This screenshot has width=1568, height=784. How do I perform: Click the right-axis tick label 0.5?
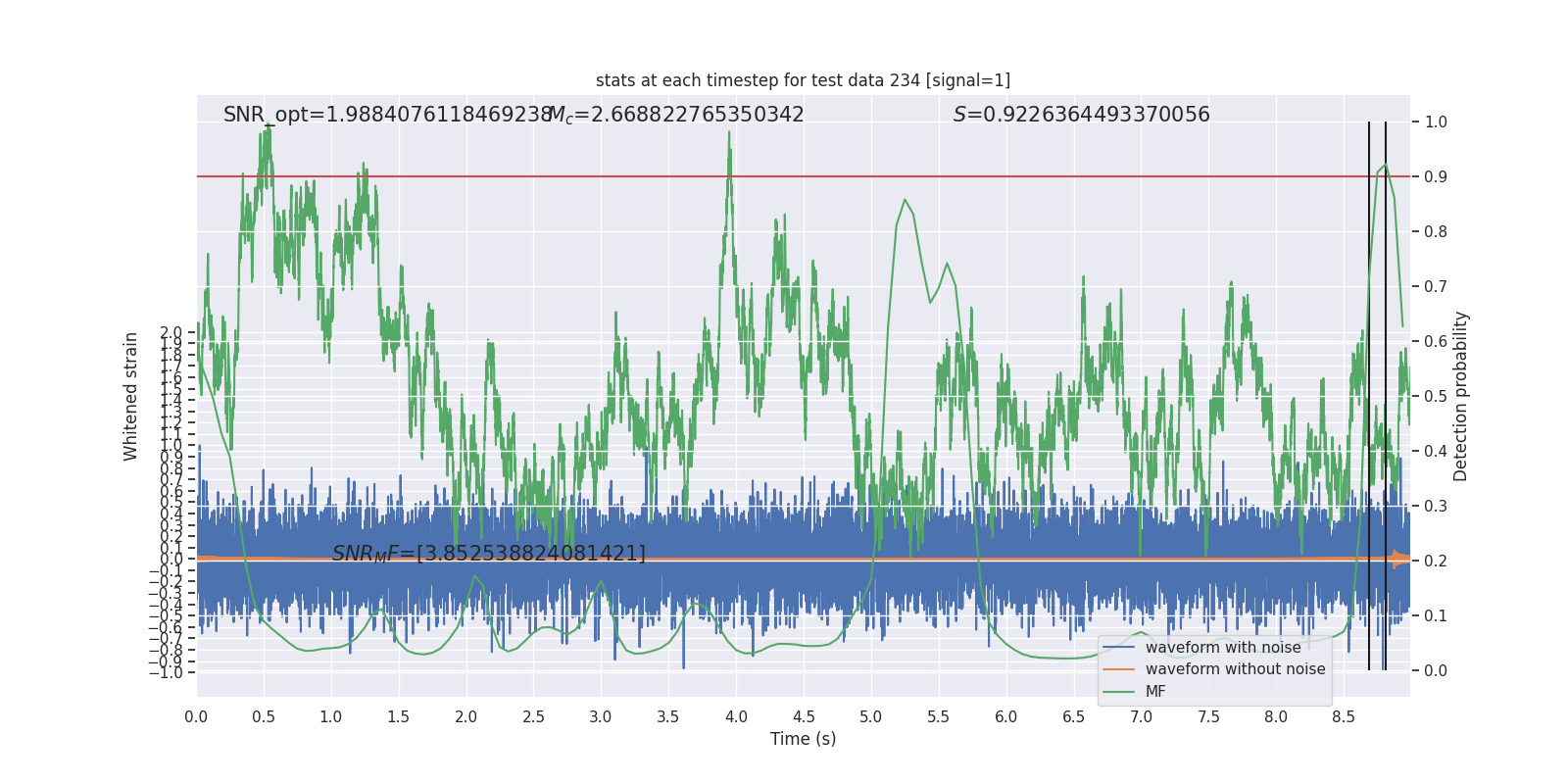[x=1436, y=397]
